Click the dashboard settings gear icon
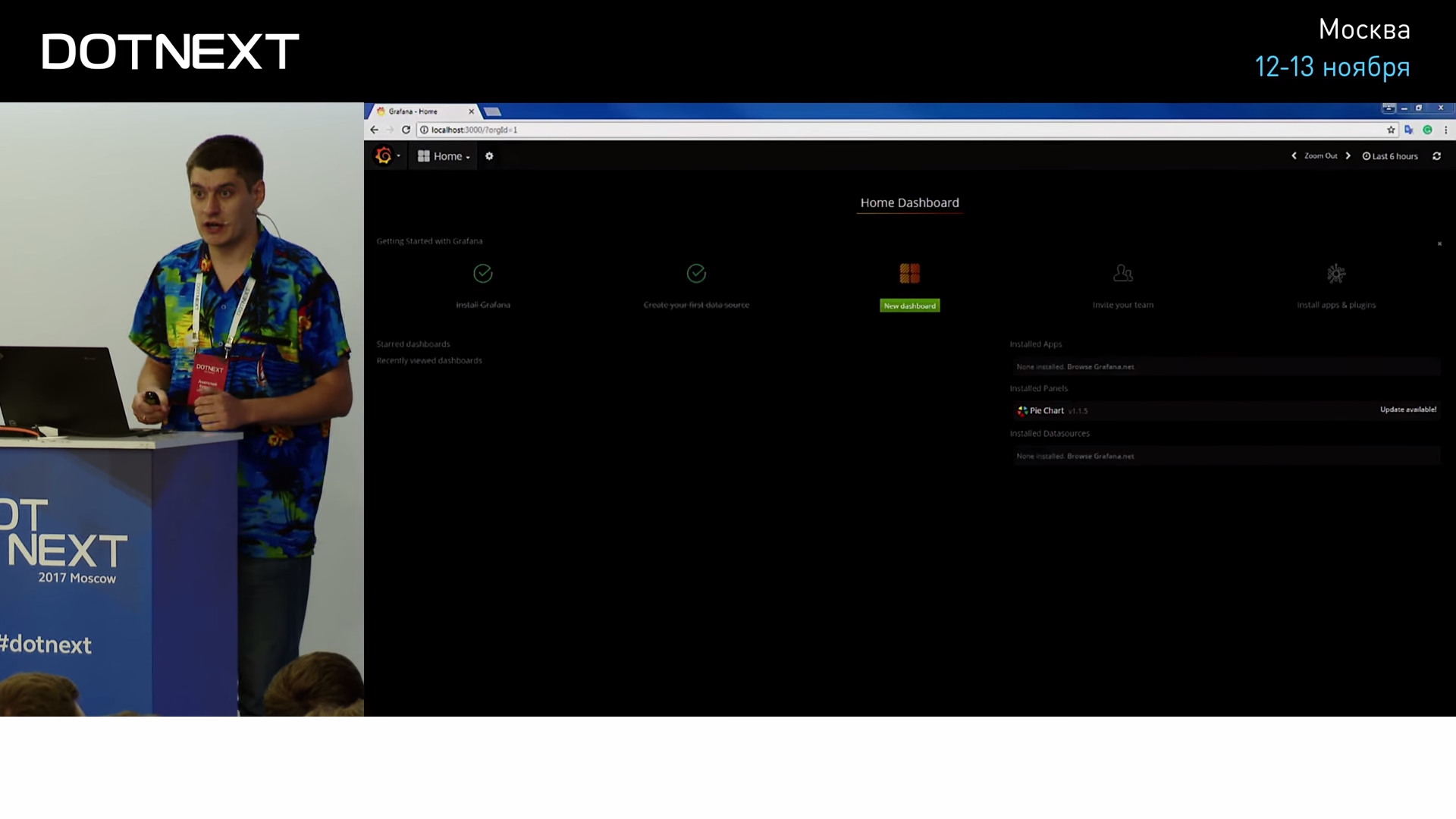 (489, 156)
